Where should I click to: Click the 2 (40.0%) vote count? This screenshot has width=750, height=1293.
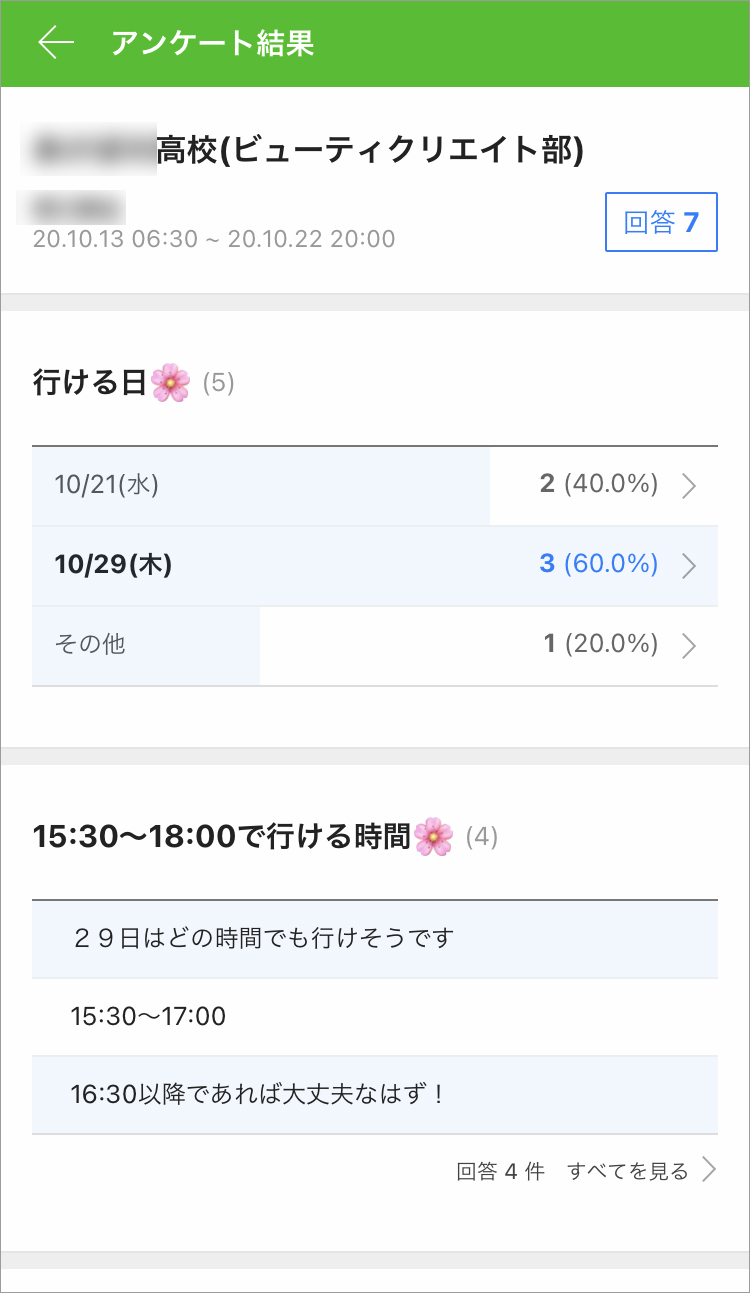(598, 485)
